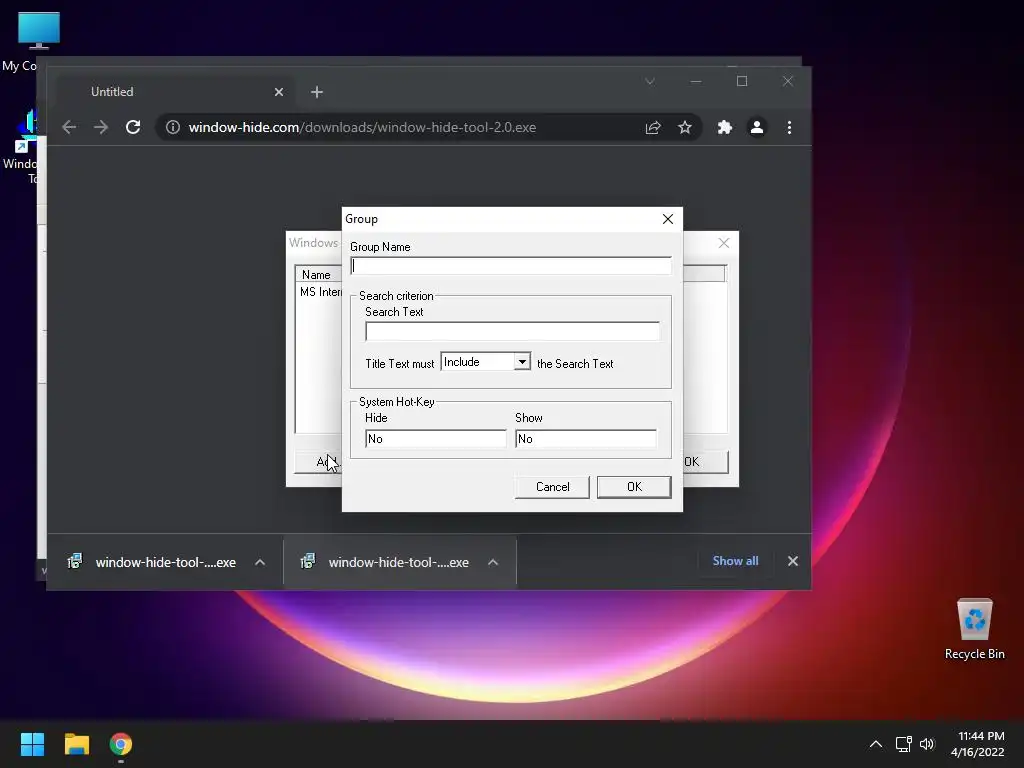The width and height of the screenshot is (1024, 768).
Task: Show all downloads
Action: [735, 561]
